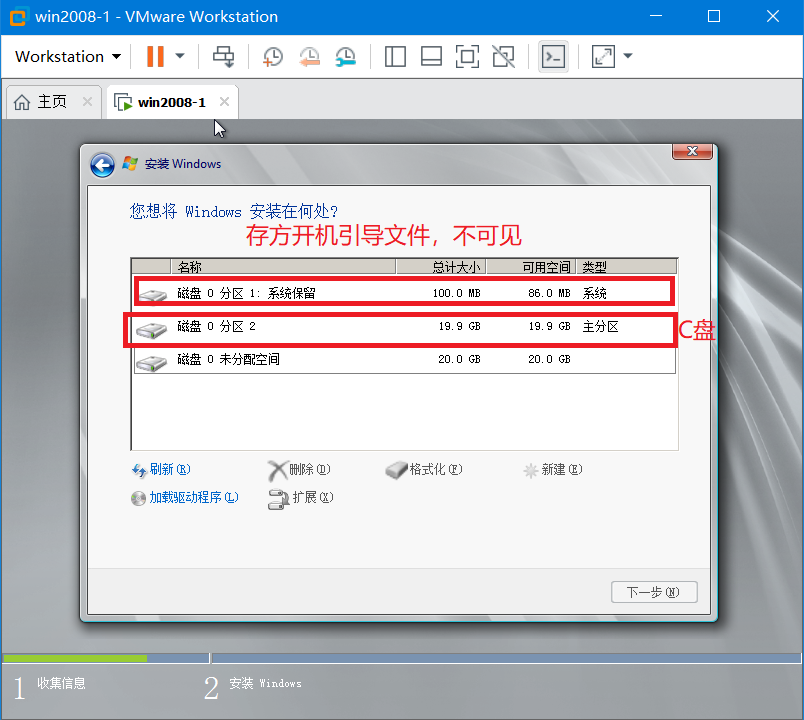Click the 刷新(R) refresh link
Image resolution: width=804 pixels, height=720 pixels.
pos(161,469)
